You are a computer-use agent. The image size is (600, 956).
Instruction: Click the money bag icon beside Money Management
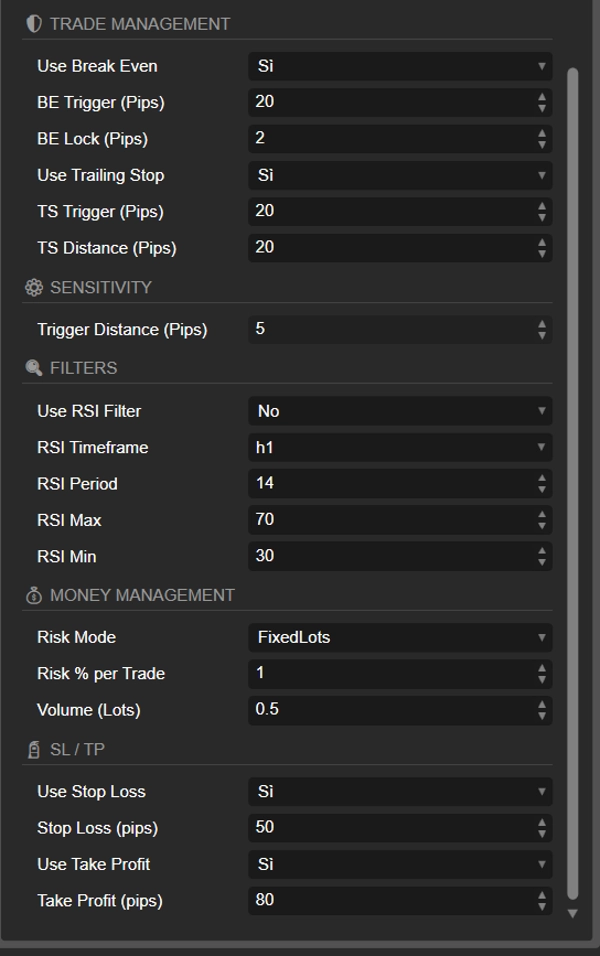click(x=34, y=596)
